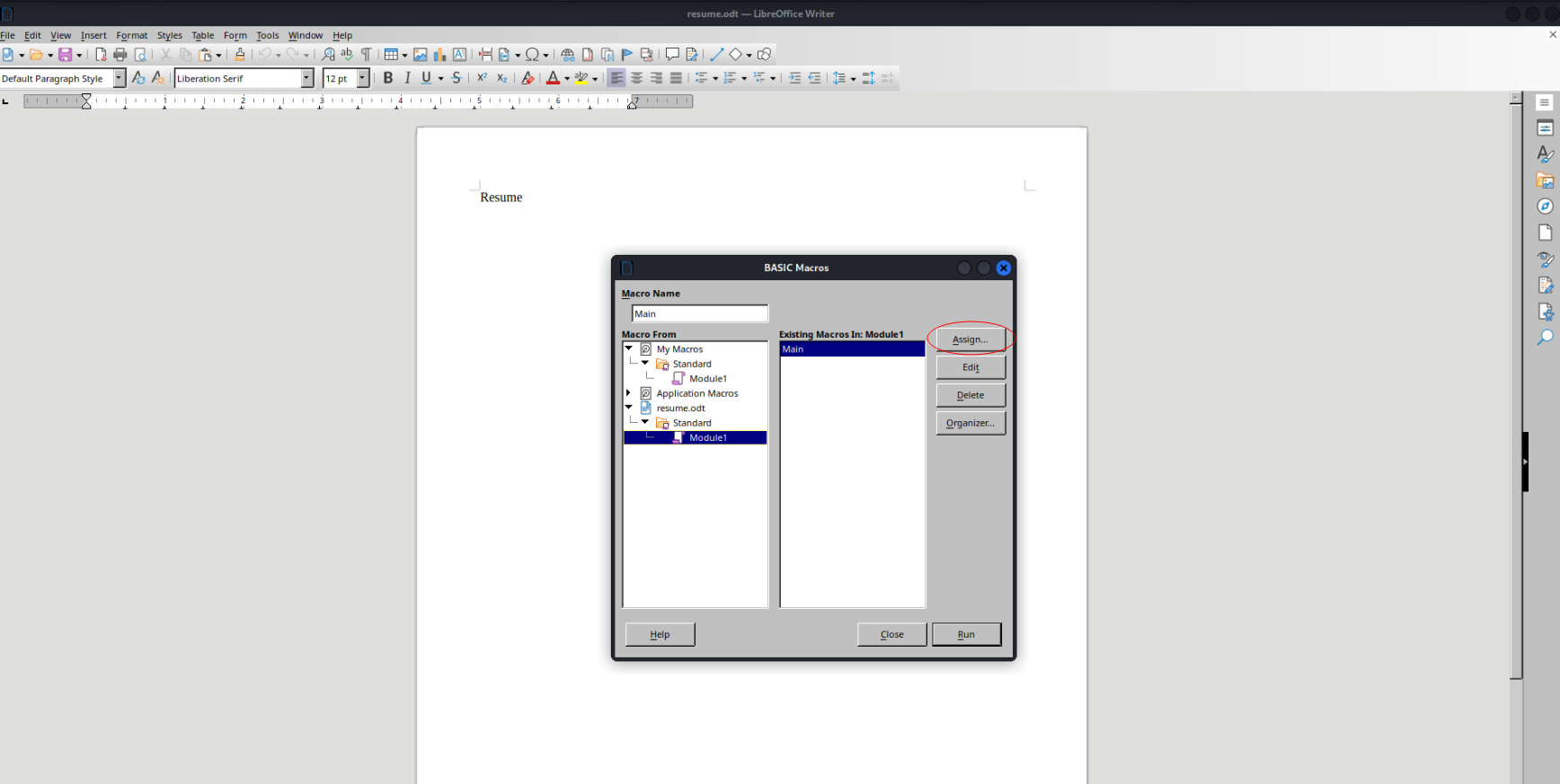Open the Styles menu
The image size is (1560, 784).
[170, 36]
